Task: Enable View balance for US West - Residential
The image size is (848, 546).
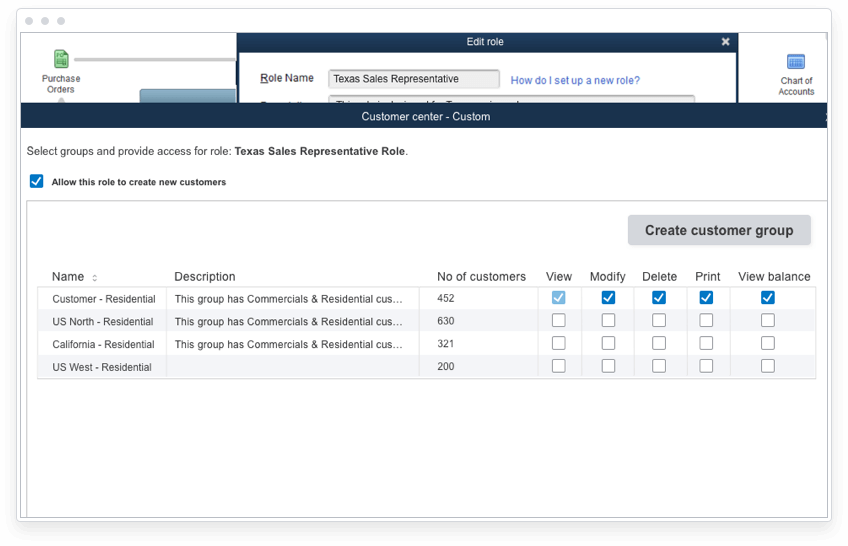Action: coord(768,366)
